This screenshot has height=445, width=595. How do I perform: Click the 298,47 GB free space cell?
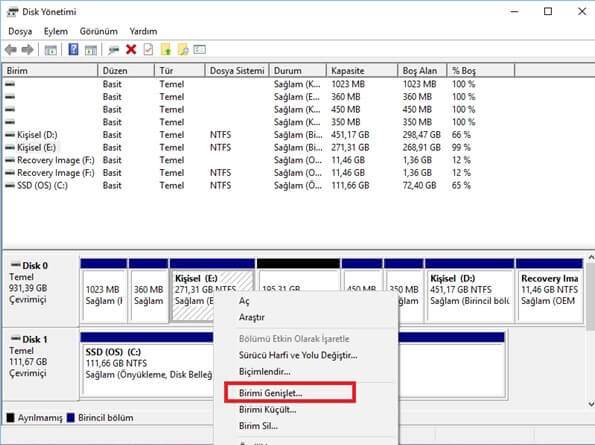click(422, 135)
